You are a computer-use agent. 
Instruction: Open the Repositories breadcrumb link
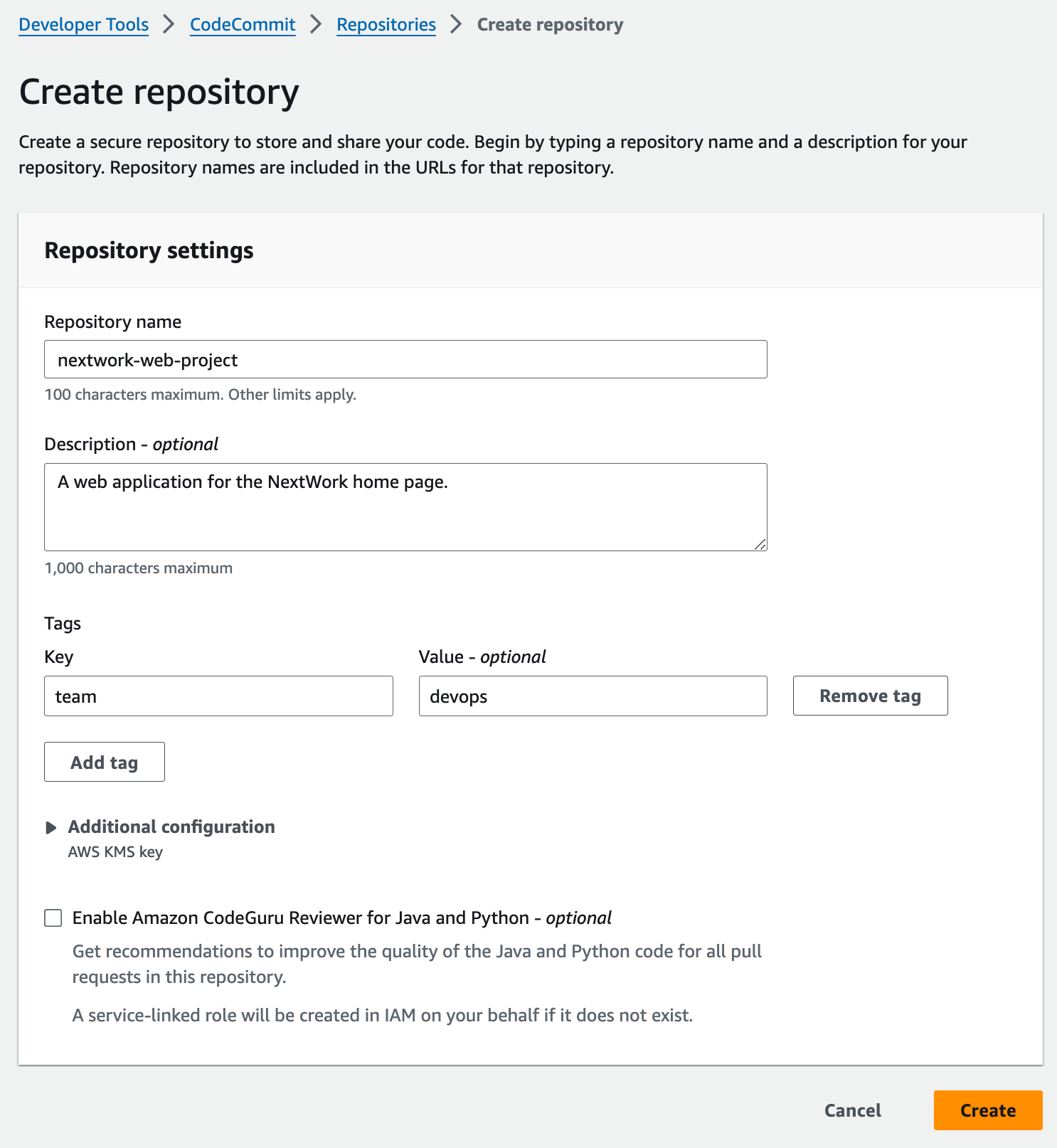tap(386, 25)
